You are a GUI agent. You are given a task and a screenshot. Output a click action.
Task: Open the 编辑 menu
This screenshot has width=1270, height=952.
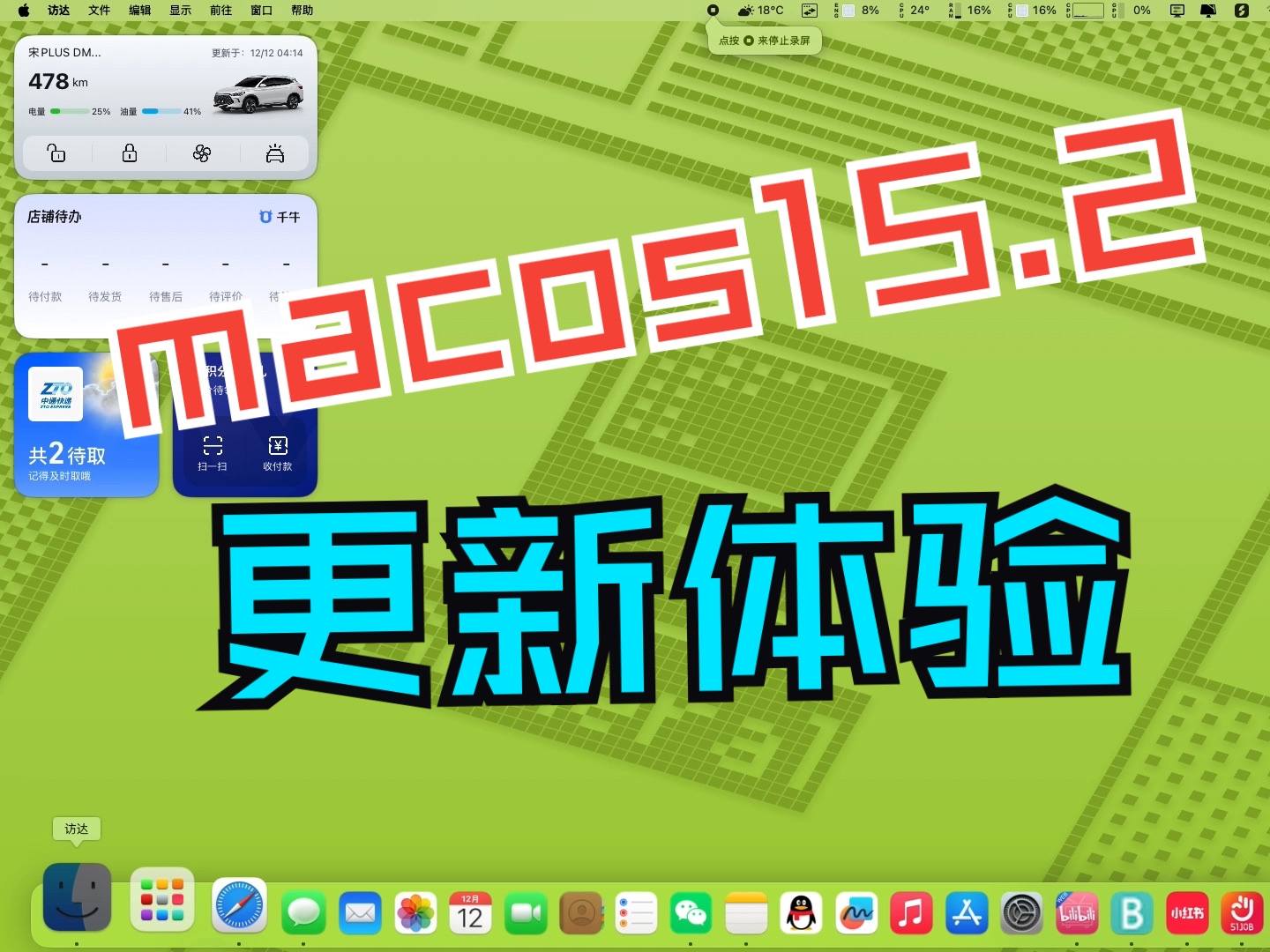tap(140, 11)
